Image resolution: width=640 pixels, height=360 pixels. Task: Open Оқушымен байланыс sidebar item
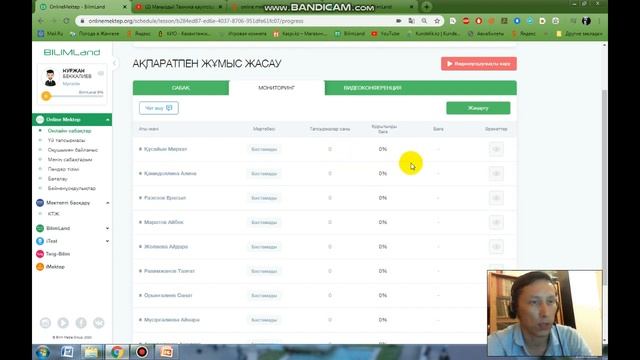coord(73,150)
